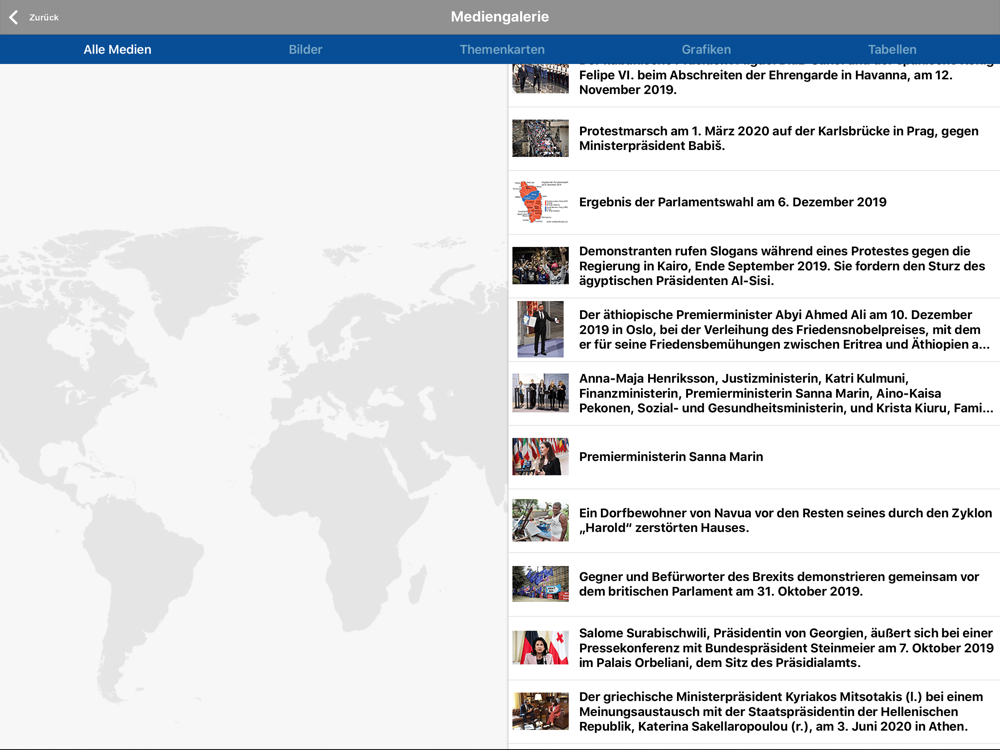Open the Tabellen tab
Viewport: 1000px width, 750px height.
click(x=892, y=49)
